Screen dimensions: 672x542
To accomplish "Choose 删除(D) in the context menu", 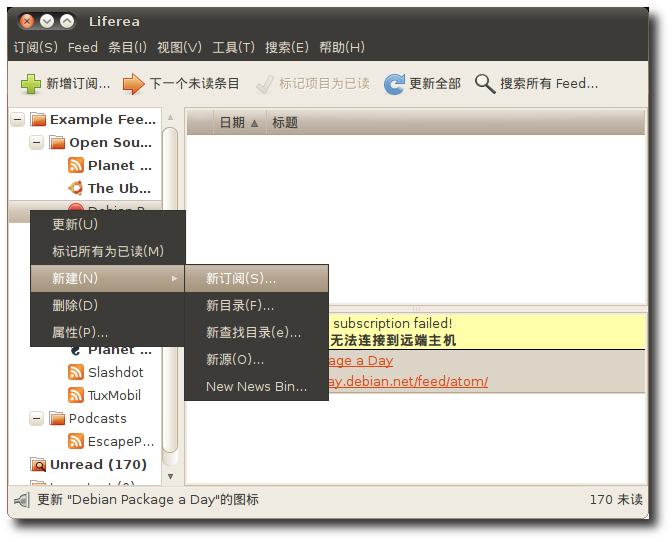I will coord(108,305).
